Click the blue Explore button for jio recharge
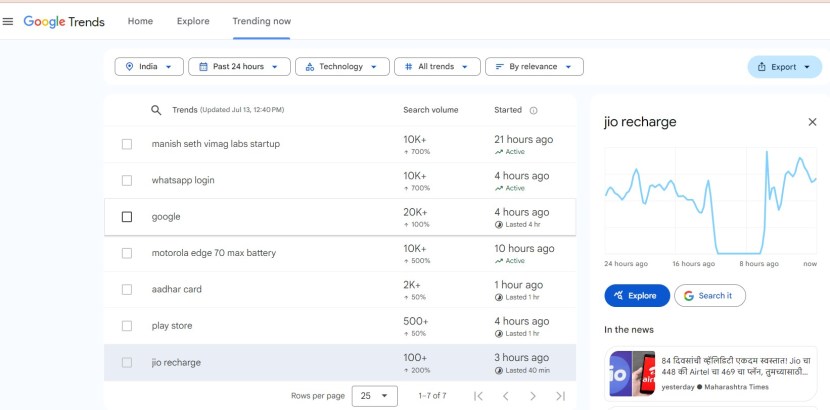 click(637, 296)
